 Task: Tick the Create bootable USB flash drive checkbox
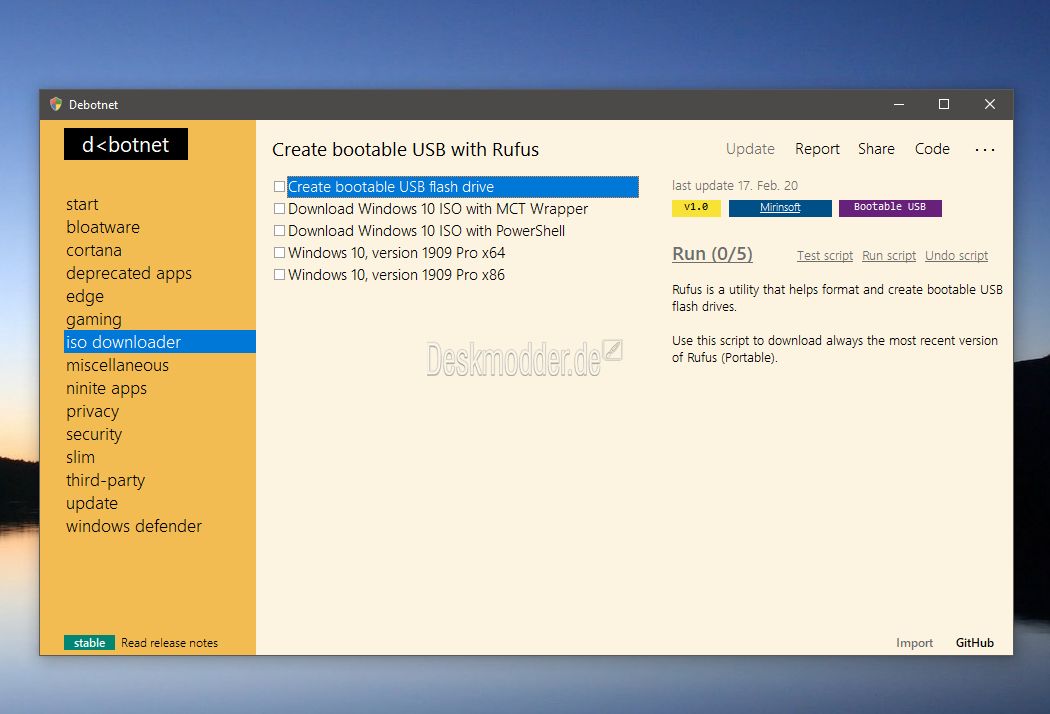(279, 186)
